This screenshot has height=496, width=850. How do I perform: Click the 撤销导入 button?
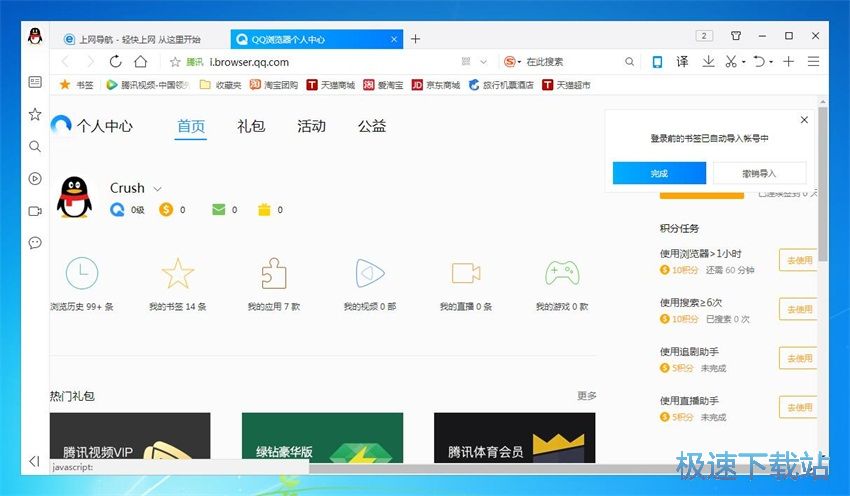click(x=759, y=173)
